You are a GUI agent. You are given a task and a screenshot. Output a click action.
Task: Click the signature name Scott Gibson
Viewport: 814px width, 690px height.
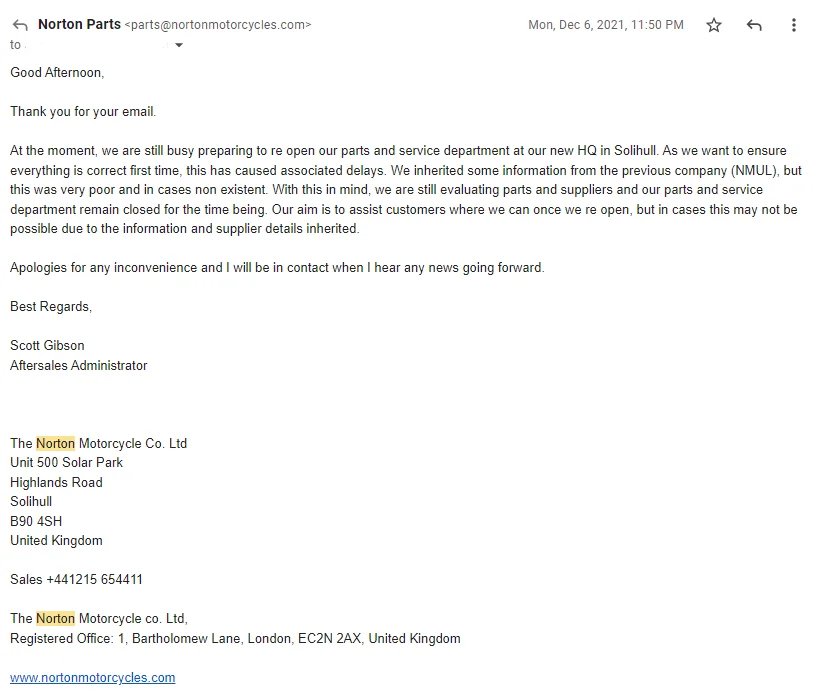(x=47, y=345)
